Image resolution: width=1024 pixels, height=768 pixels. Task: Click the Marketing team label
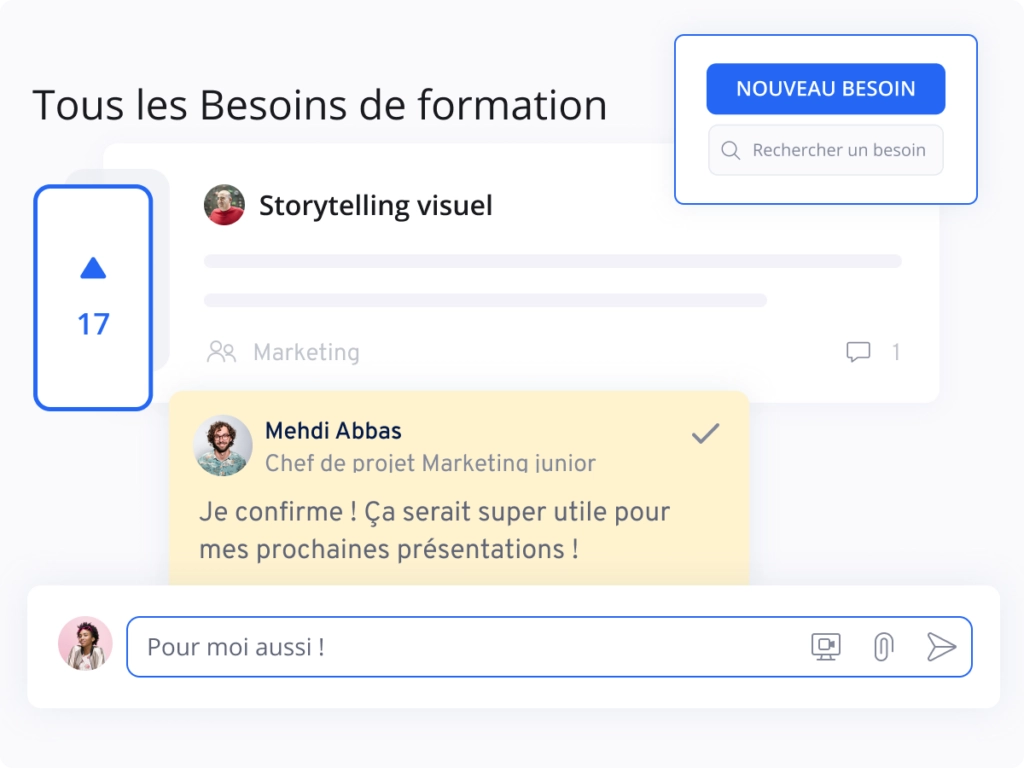pyautogui.click(x=306, y=352)
